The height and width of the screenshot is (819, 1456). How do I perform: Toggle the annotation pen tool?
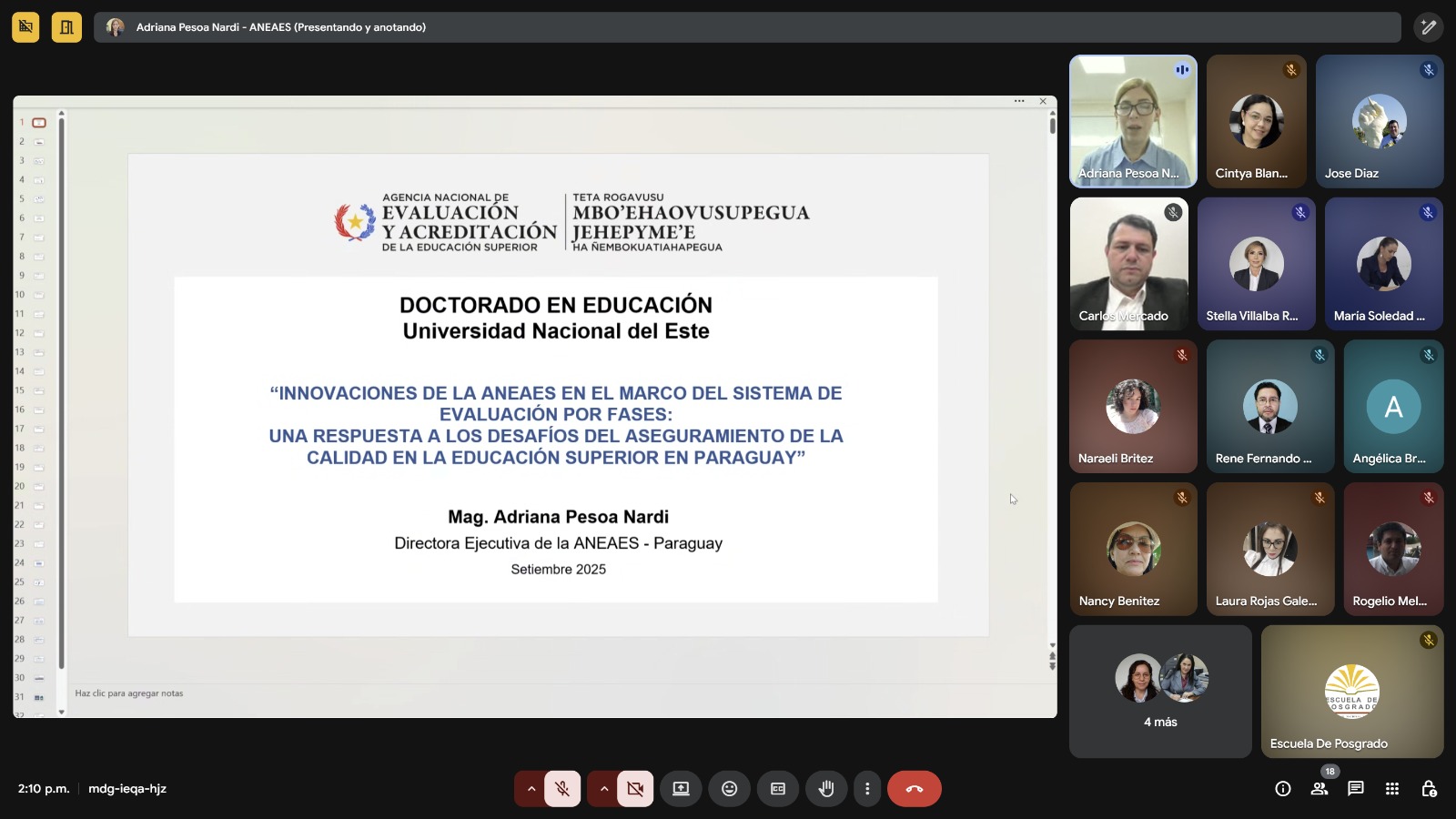pos(1429,27)
